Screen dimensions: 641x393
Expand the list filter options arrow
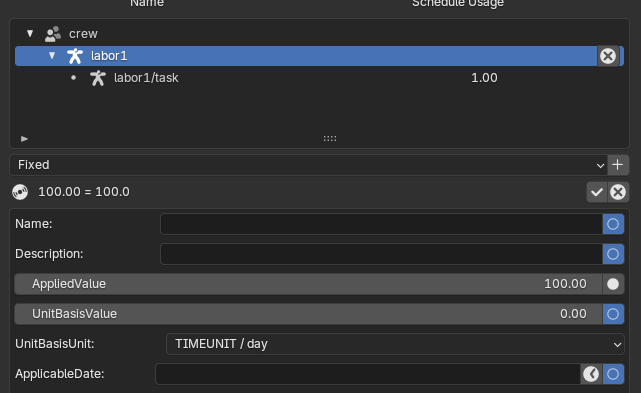[24, 139]
